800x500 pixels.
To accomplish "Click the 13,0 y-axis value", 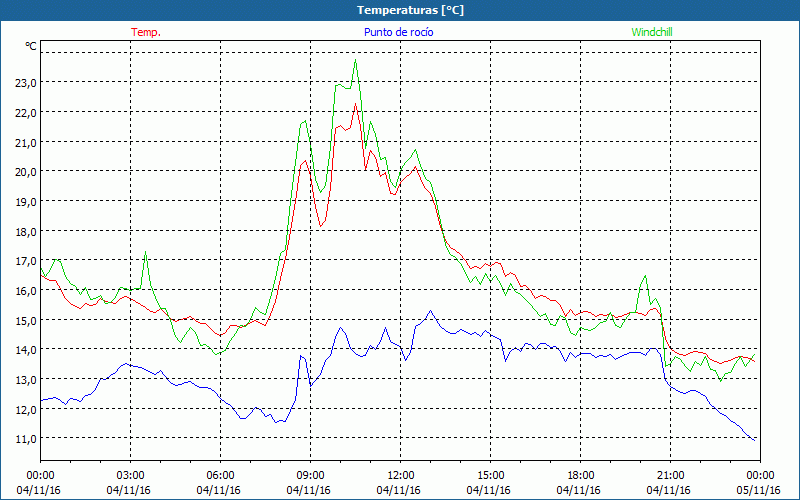I will point(26,380).
